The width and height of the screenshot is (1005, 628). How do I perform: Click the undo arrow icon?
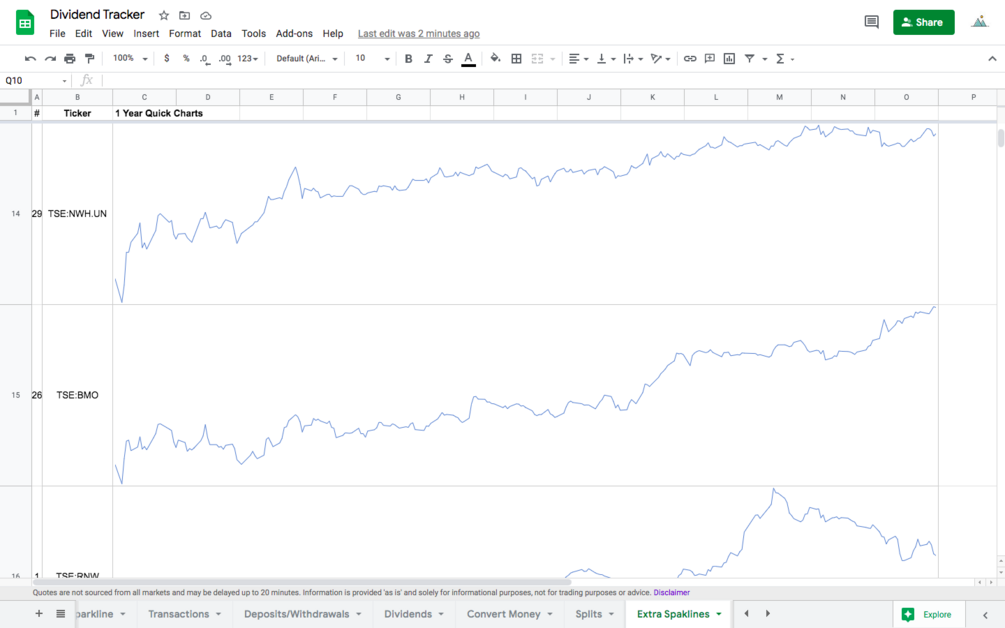pyautogui.click(x=30, y=58)
